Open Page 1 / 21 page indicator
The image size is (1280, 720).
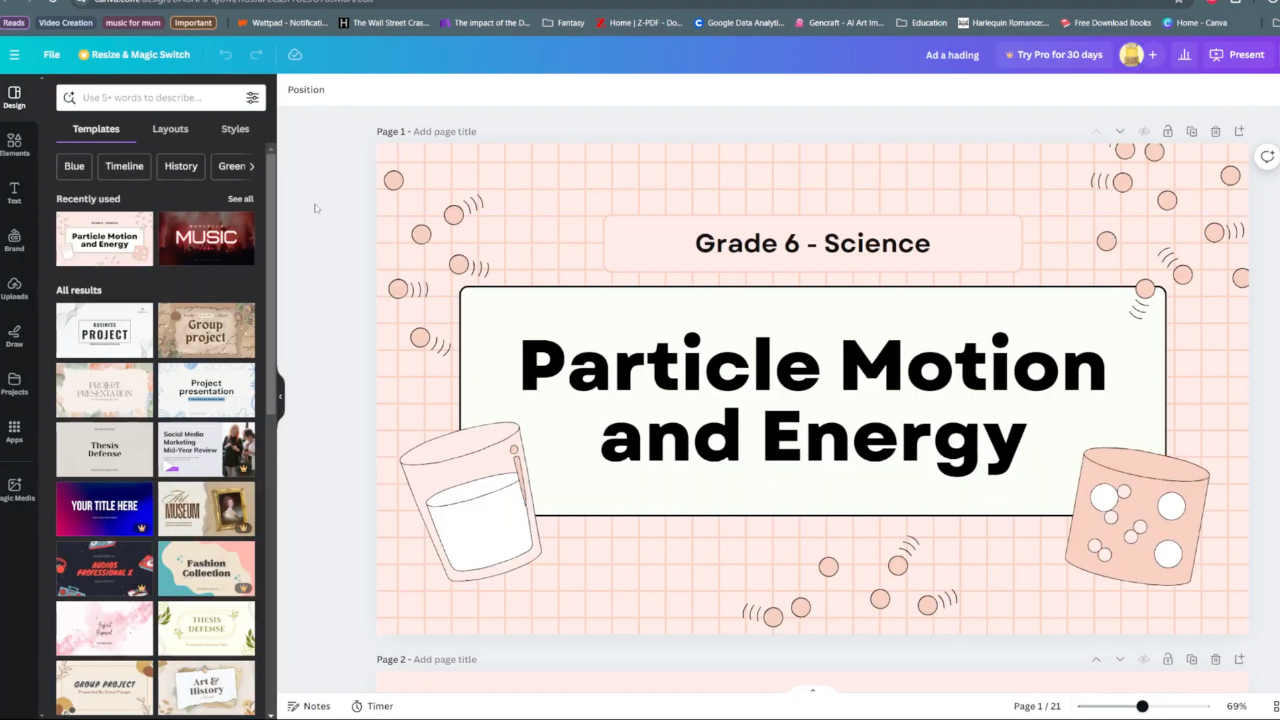pos(1037,706)
